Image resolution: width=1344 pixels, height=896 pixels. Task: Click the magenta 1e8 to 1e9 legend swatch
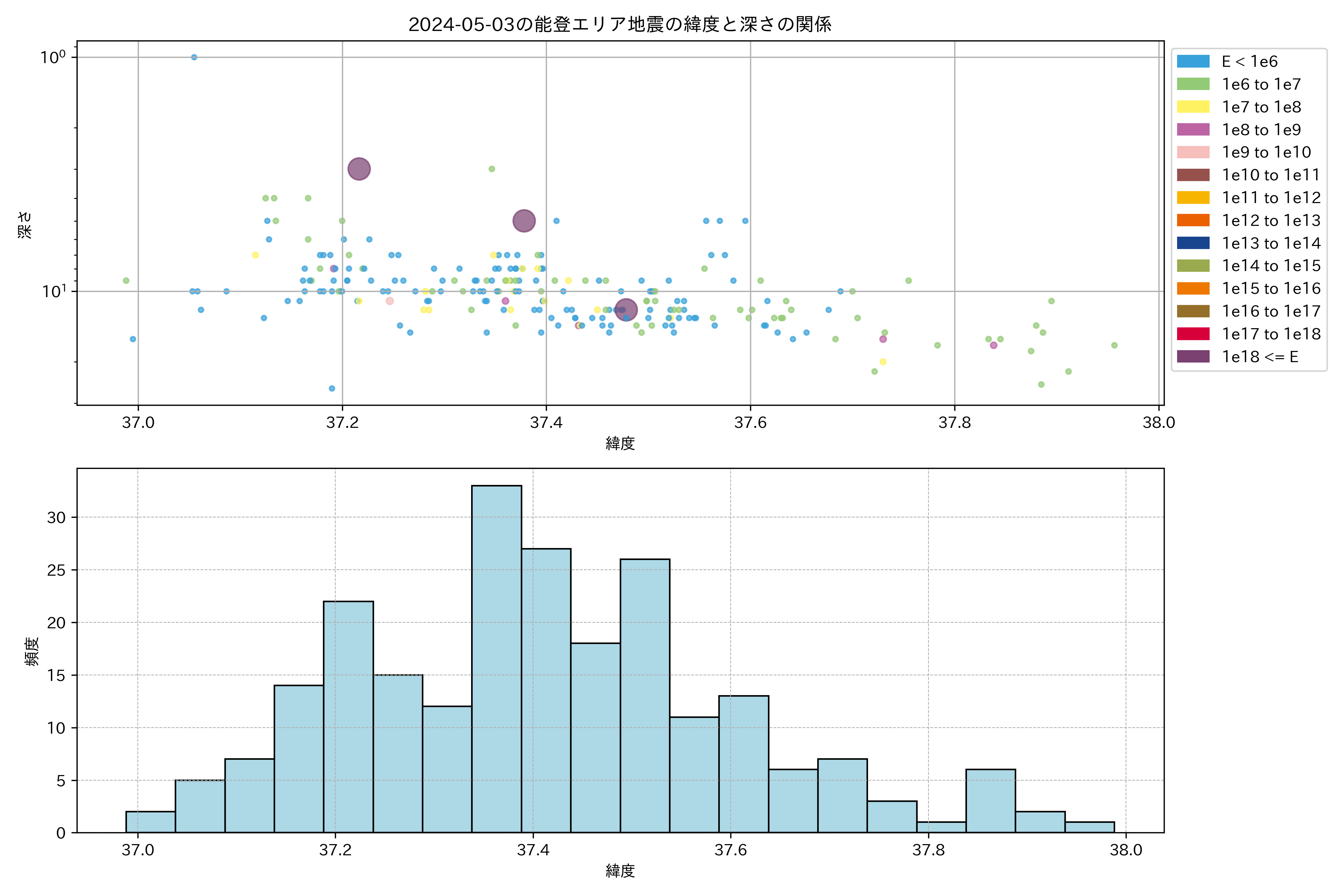click(1193, 130)
